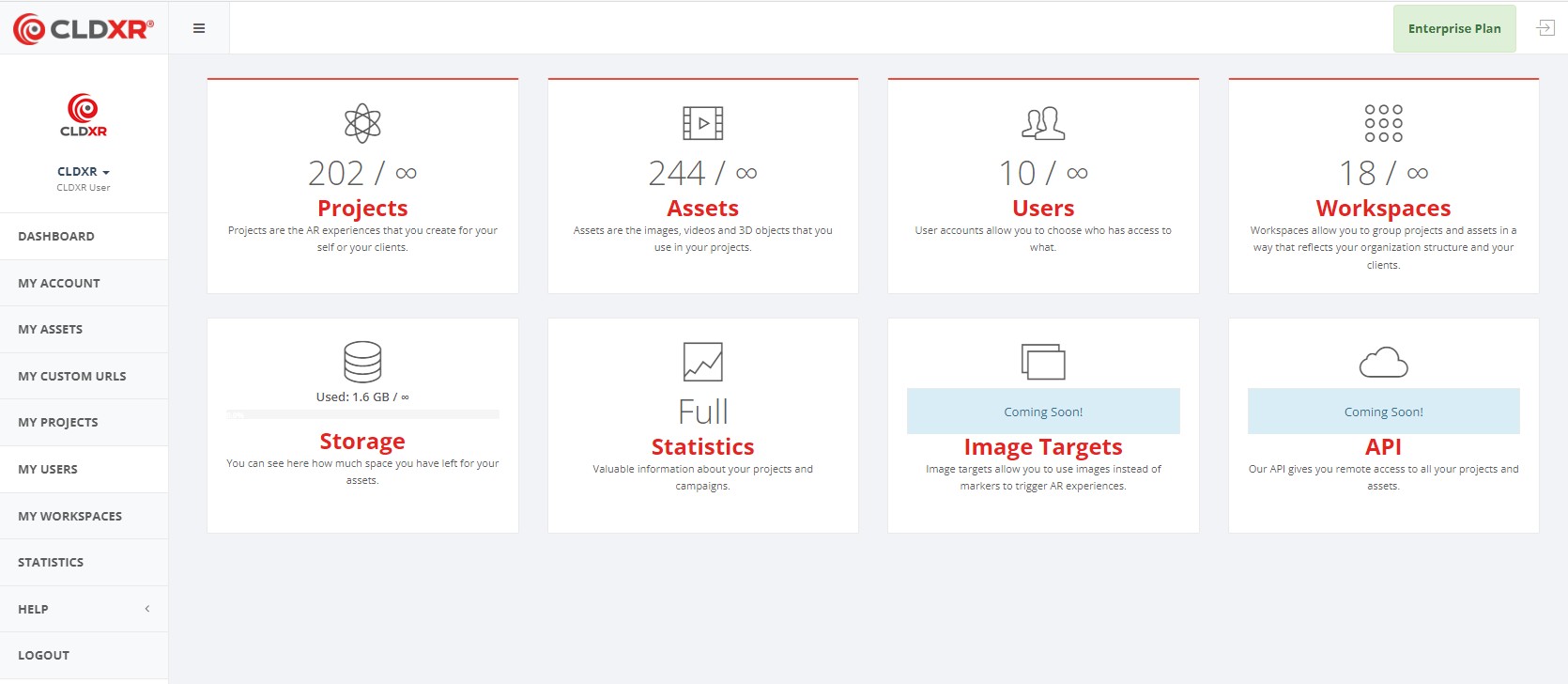
Task: Select My Custom URLs menu item
Action: click(x=72, y=376)
